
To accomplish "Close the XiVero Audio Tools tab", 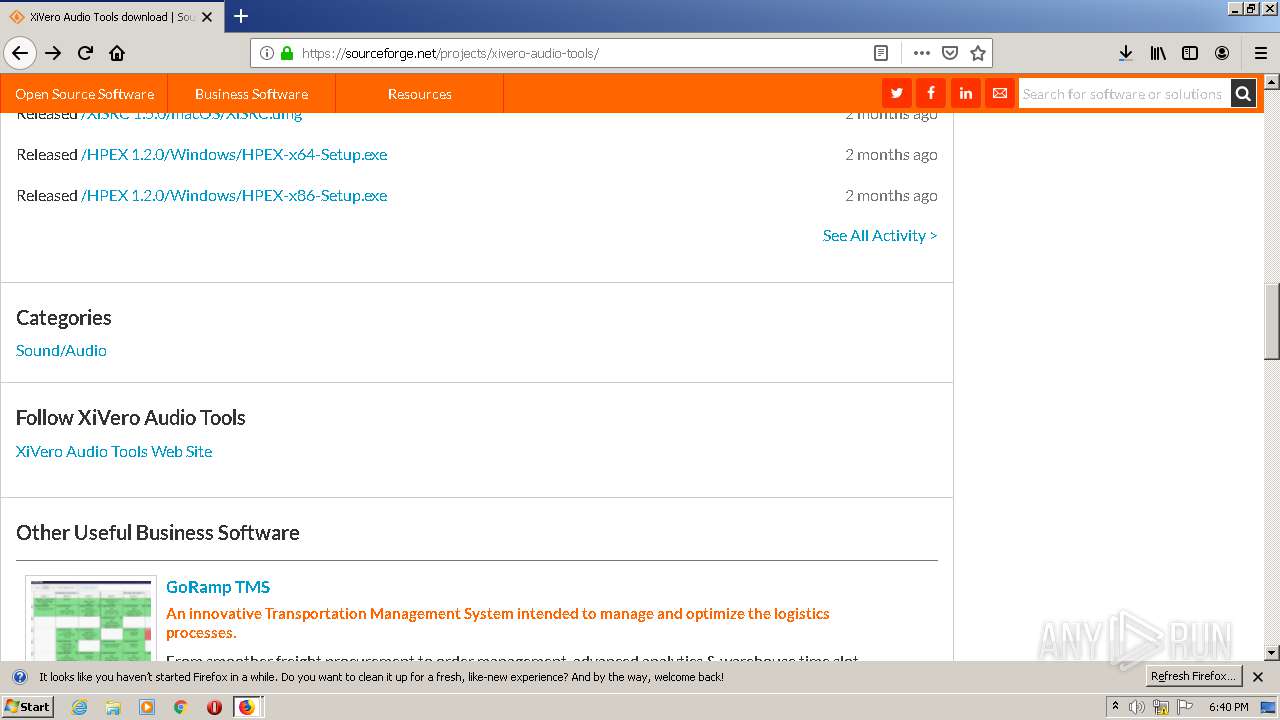I will pos(207,17).
